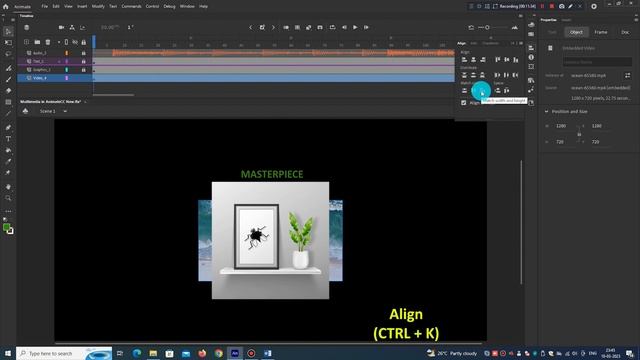Select the Pen tool
This screenshot has height=360, width=640.
pyautogui.click(x=8, y=127)
